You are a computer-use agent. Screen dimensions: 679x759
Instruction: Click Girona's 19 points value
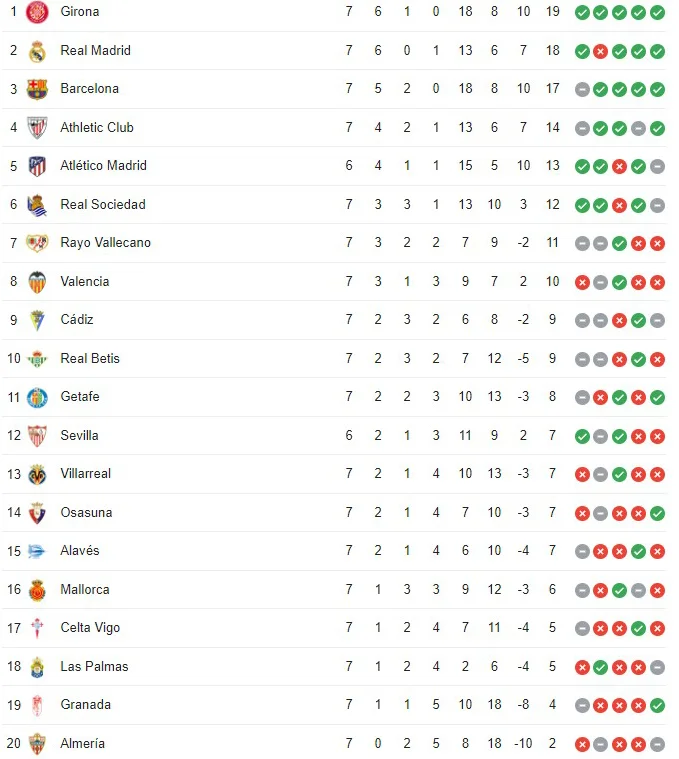pos(553,12)
